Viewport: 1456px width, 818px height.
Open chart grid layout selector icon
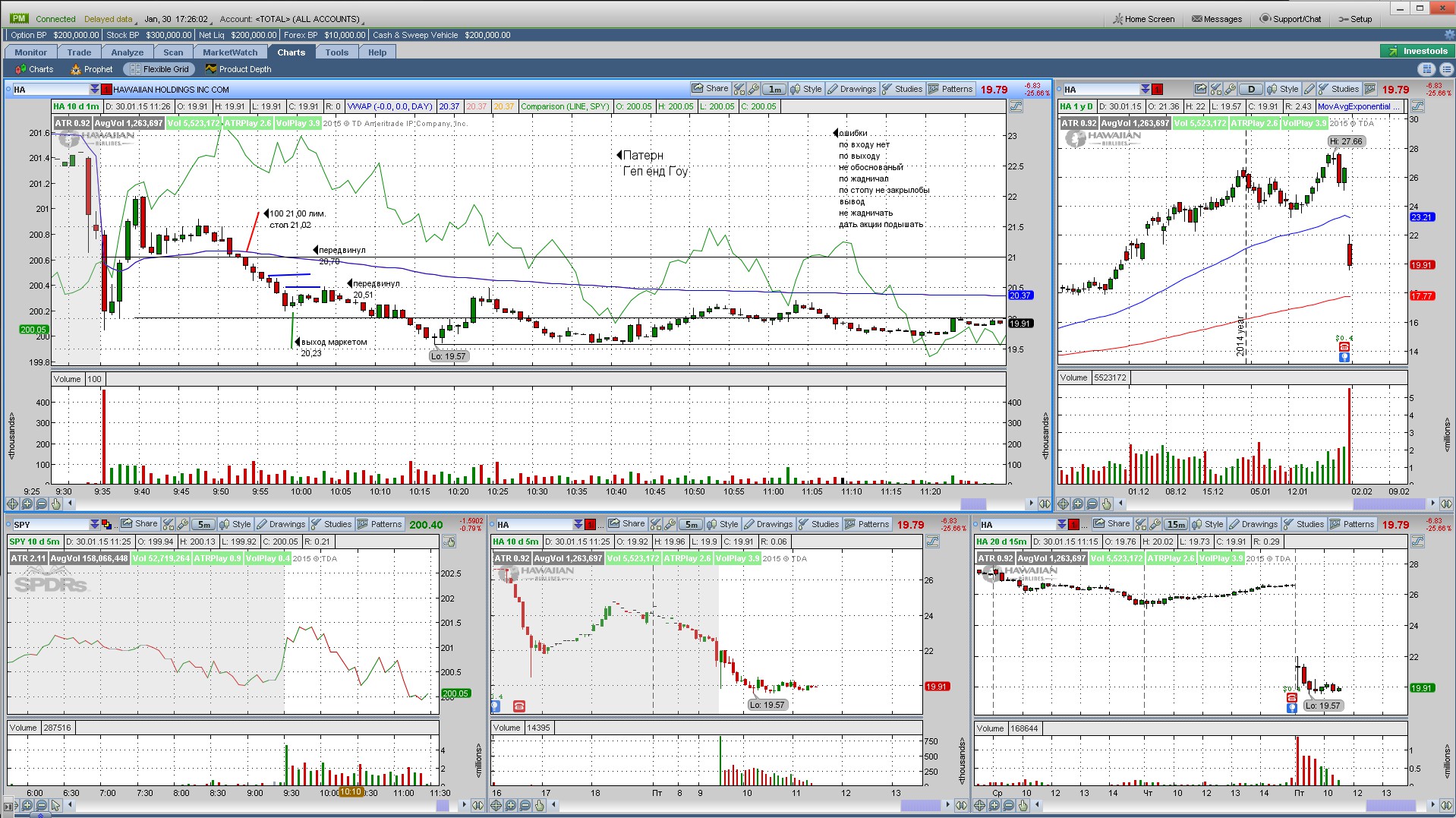coord(1426,69)
